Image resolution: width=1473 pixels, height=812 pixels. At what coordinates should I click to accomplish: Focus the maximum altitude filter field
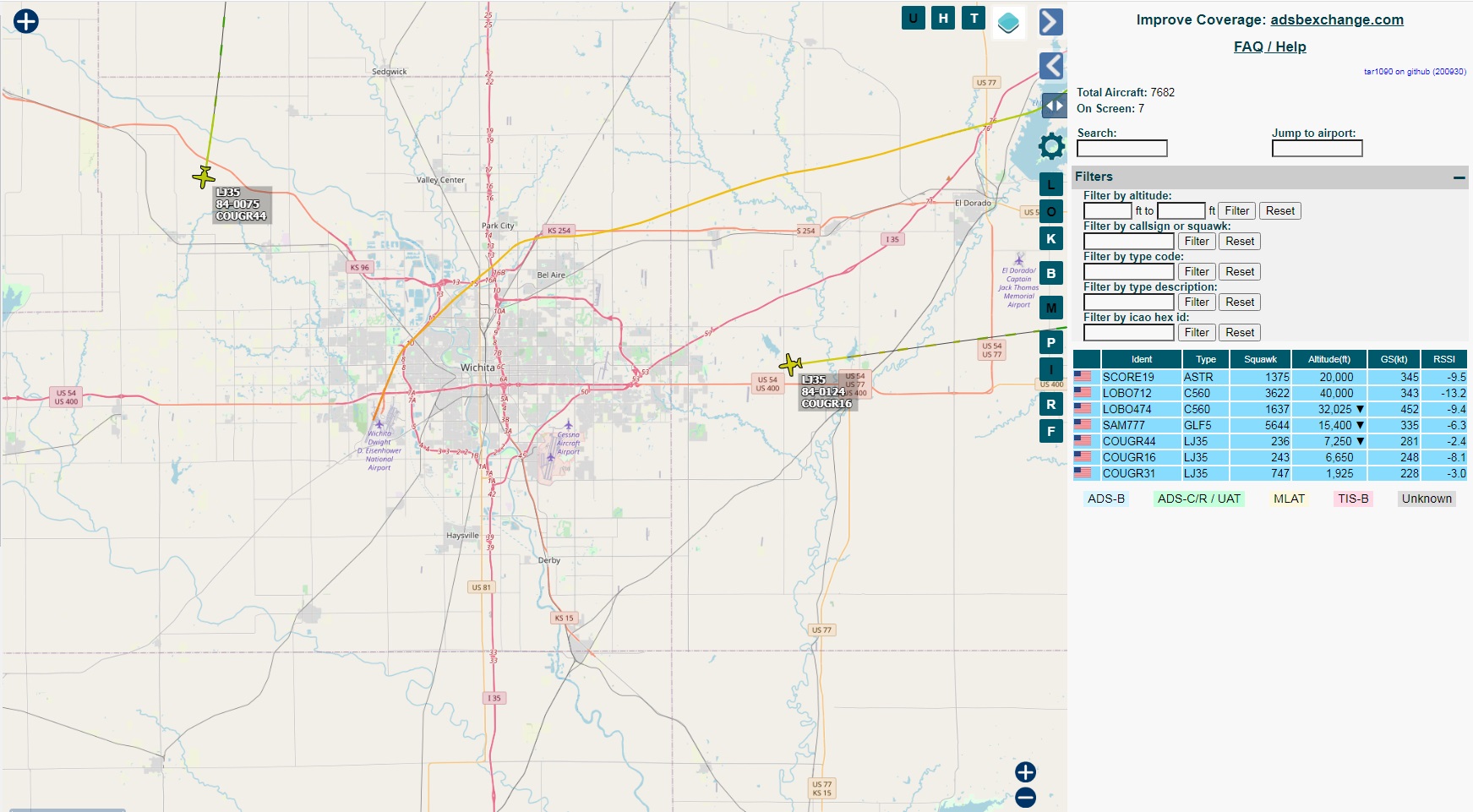pos(1181,211)
